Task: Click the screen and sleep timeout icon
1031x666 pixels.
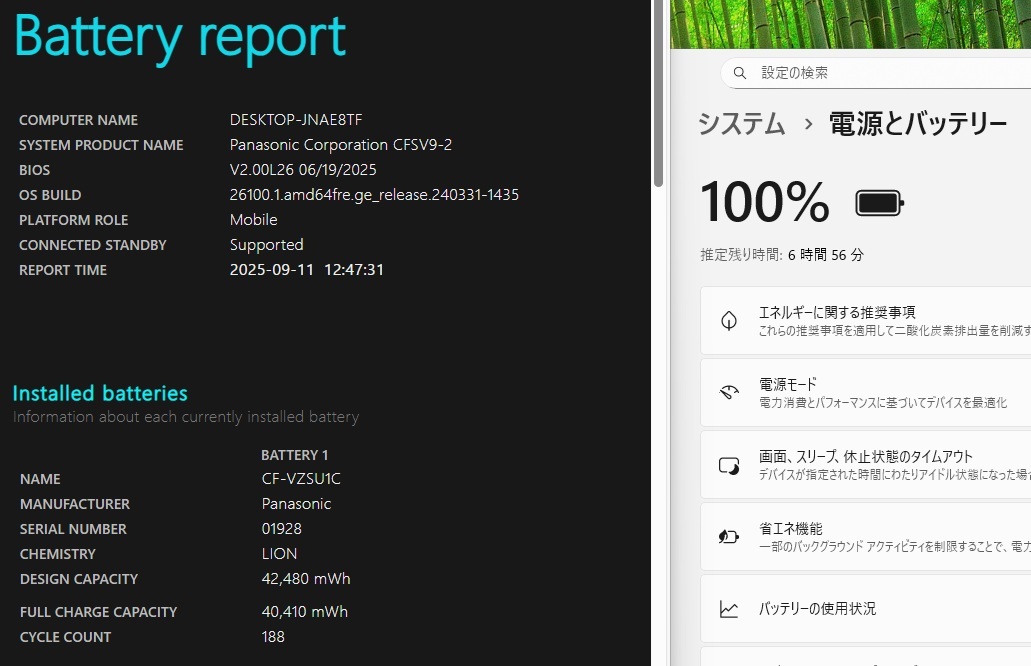Action: [729, 465]
